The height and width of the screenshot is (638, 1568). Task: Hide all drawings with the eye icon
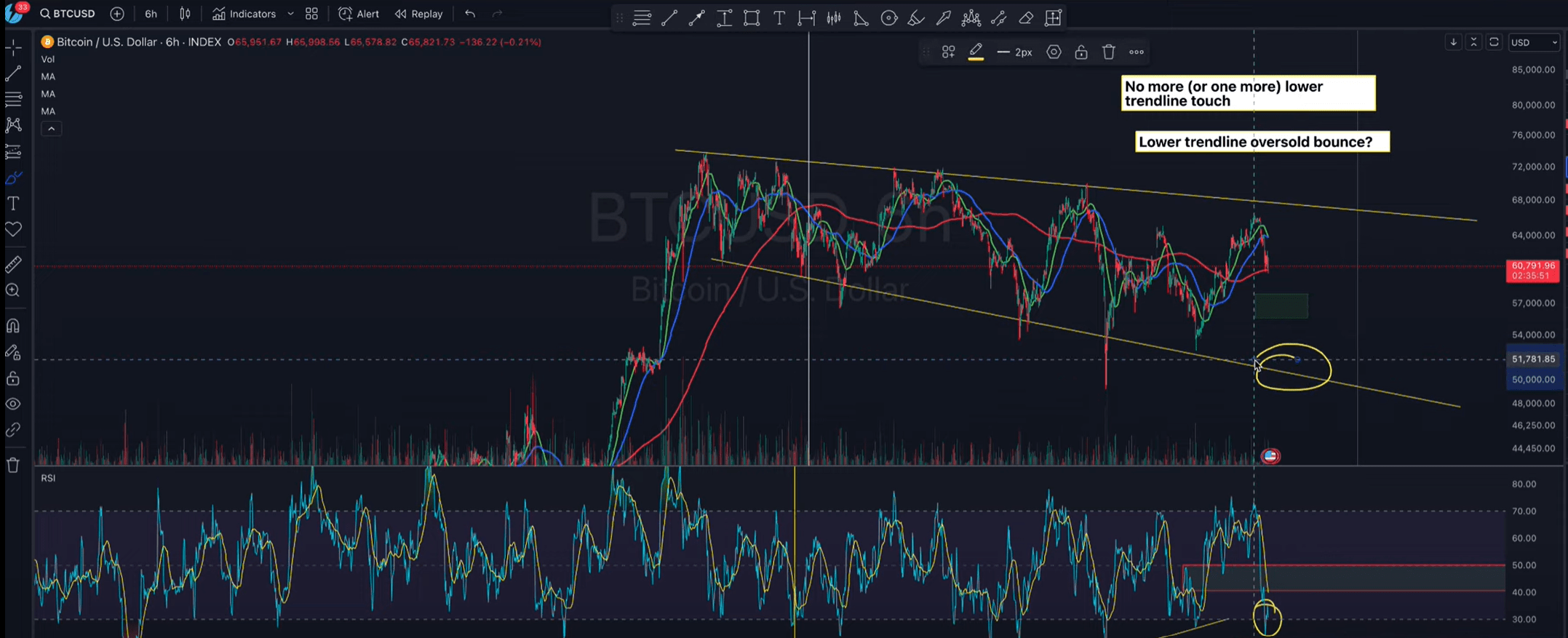[13, 404]
